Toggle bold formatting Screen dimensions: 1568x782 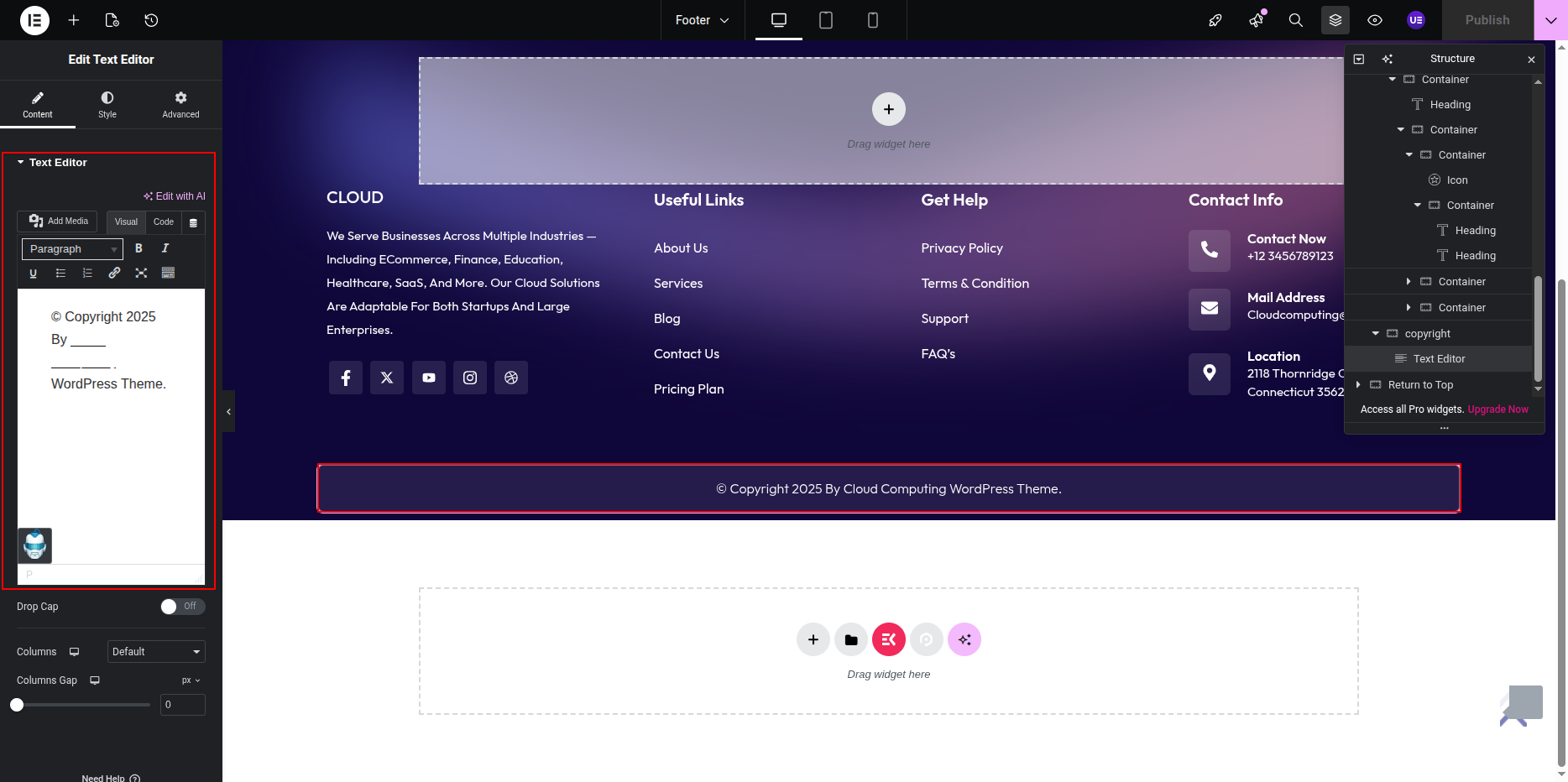click(x=139, y=248)
